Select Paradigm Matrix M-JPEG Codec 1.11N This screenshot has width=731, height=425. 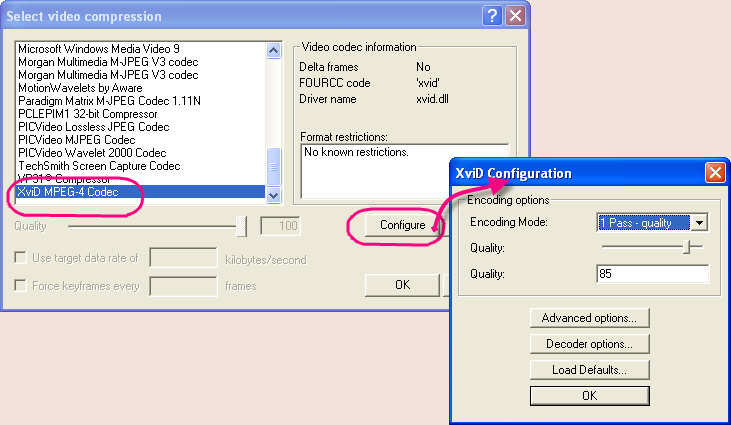click(140, 101)
